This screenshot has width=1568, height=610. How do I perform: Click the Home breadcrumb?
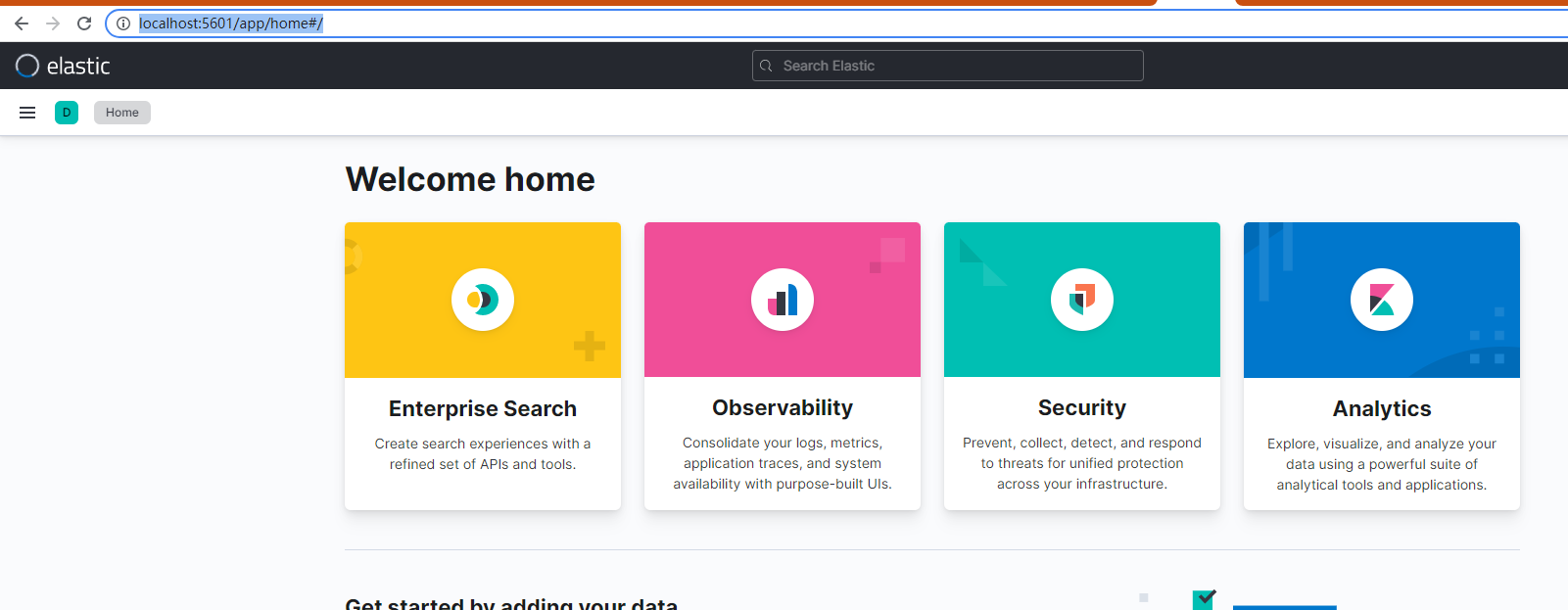coord(122,113)
